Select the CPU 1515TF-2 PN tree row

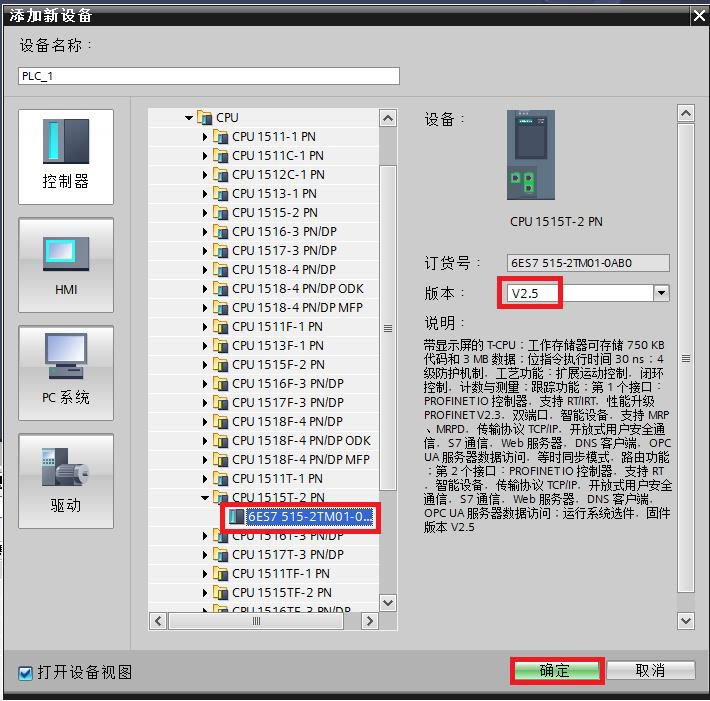click(x=264, y=592)
